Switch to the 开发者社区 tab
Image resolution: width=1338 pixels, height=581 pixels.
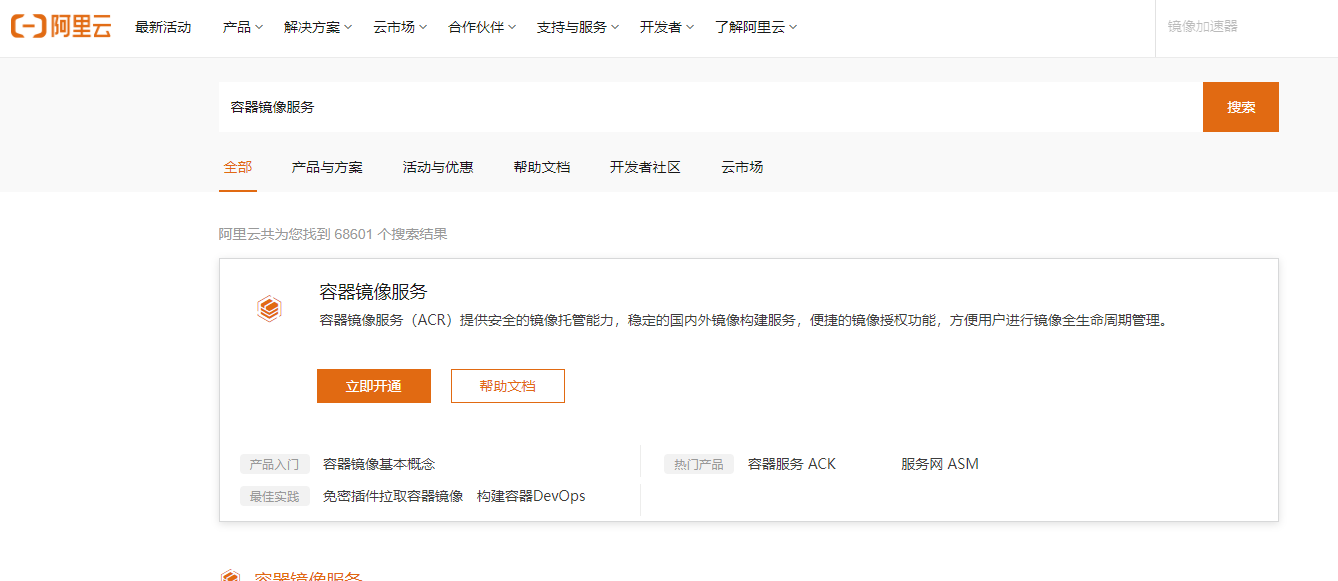pos(645,167)
